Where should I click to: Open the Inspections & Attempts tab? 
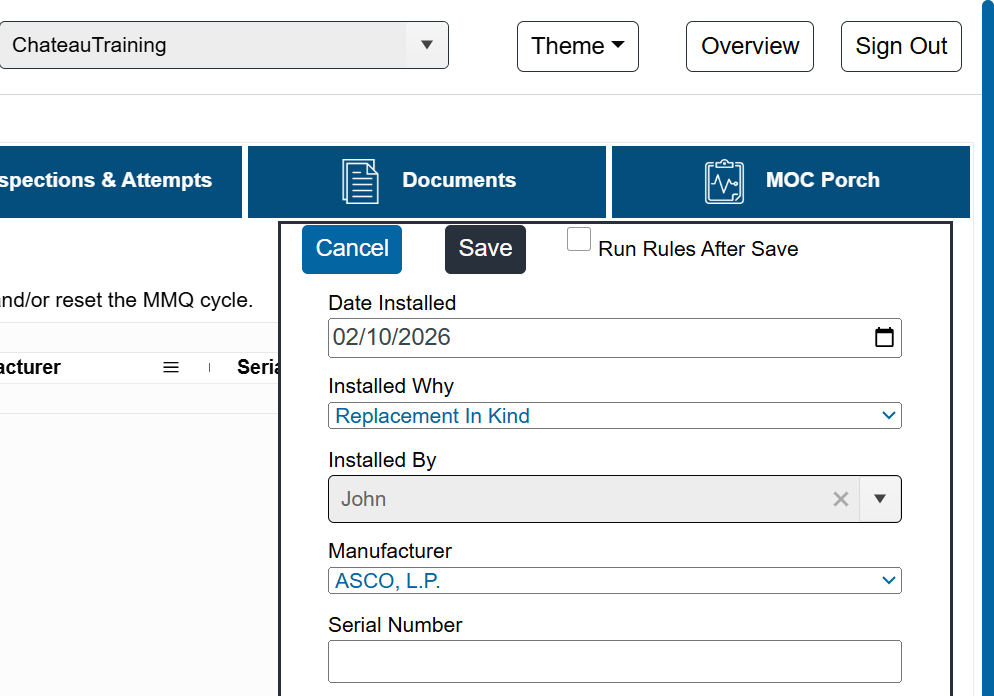120,182
